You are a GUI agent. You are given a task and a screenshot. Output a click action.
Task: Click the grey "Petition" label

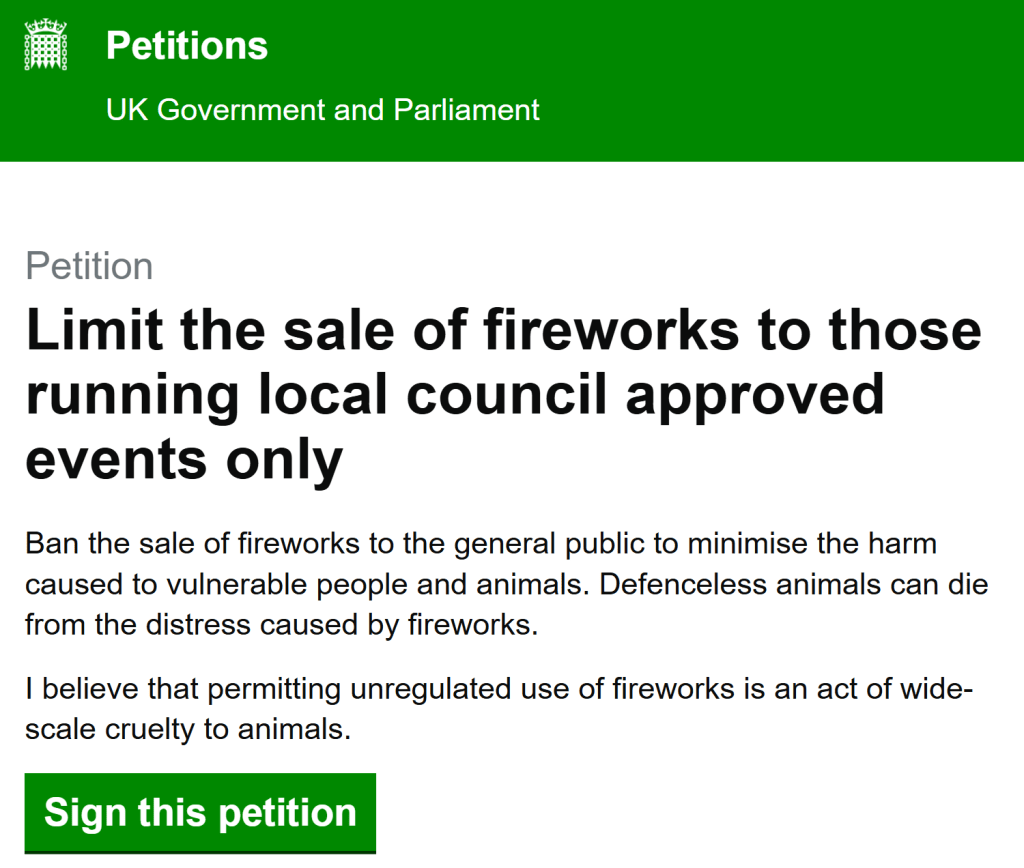(x=89, y=267)
